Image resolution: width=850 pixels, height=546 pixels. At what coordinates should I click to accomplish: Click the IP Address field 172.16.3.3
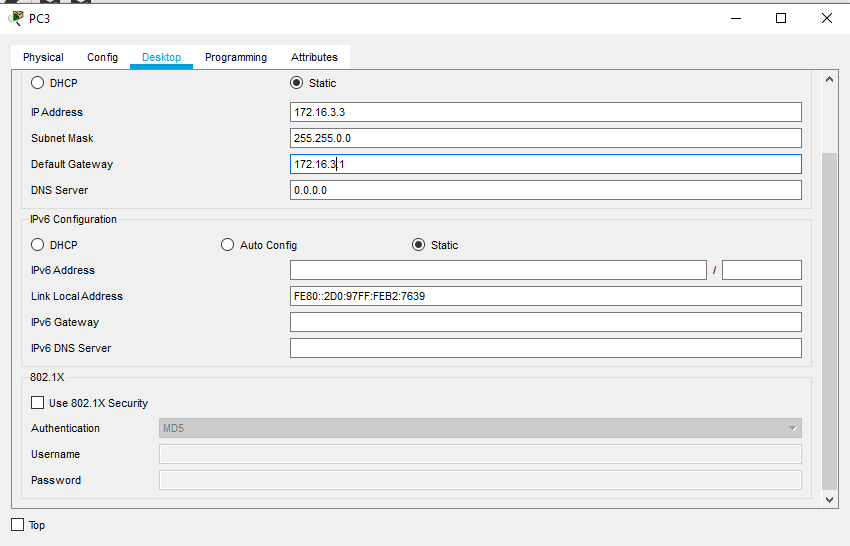[545, 112]
